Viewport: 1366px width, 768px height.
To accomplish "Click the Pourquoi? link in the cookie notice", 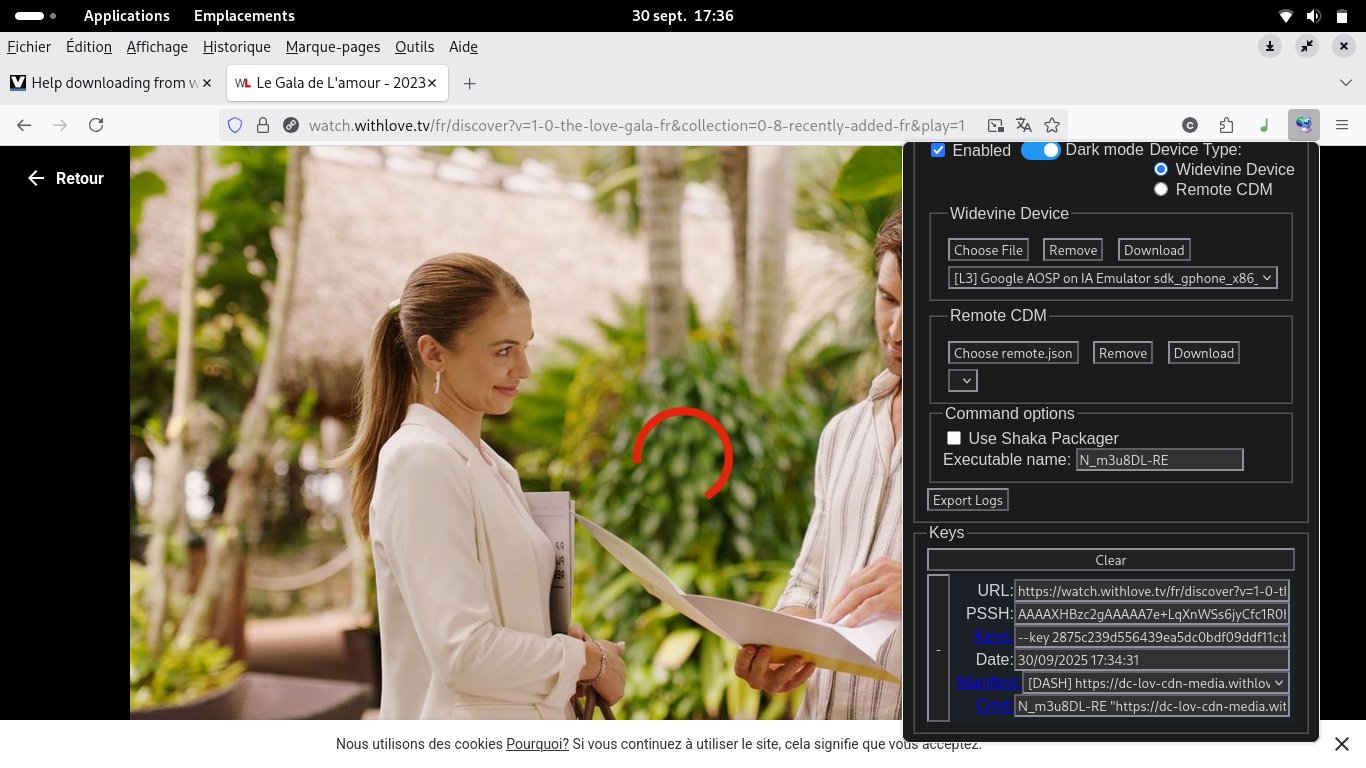I will pyautogui.click(x=537, y=744).
